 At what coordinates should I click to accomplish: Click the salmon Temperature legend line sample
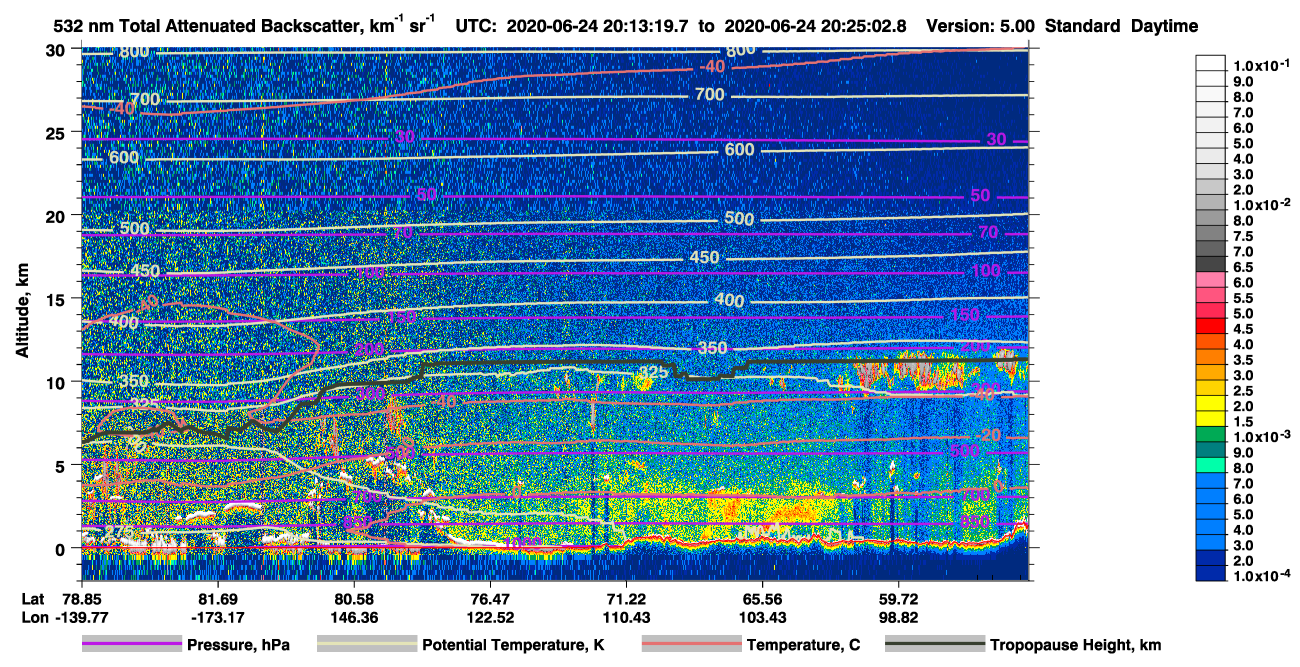690,645
